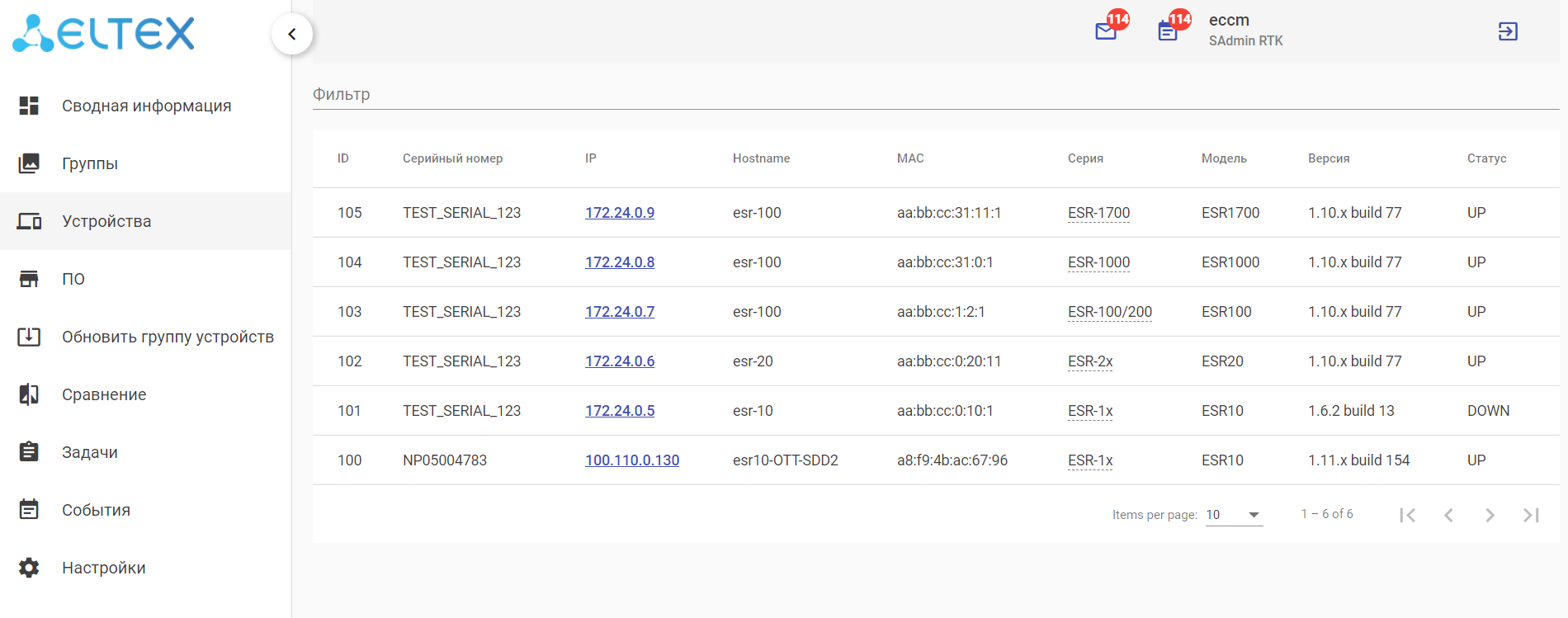
Task: Click the ПО store icon
Action: (x=29, y=279)
